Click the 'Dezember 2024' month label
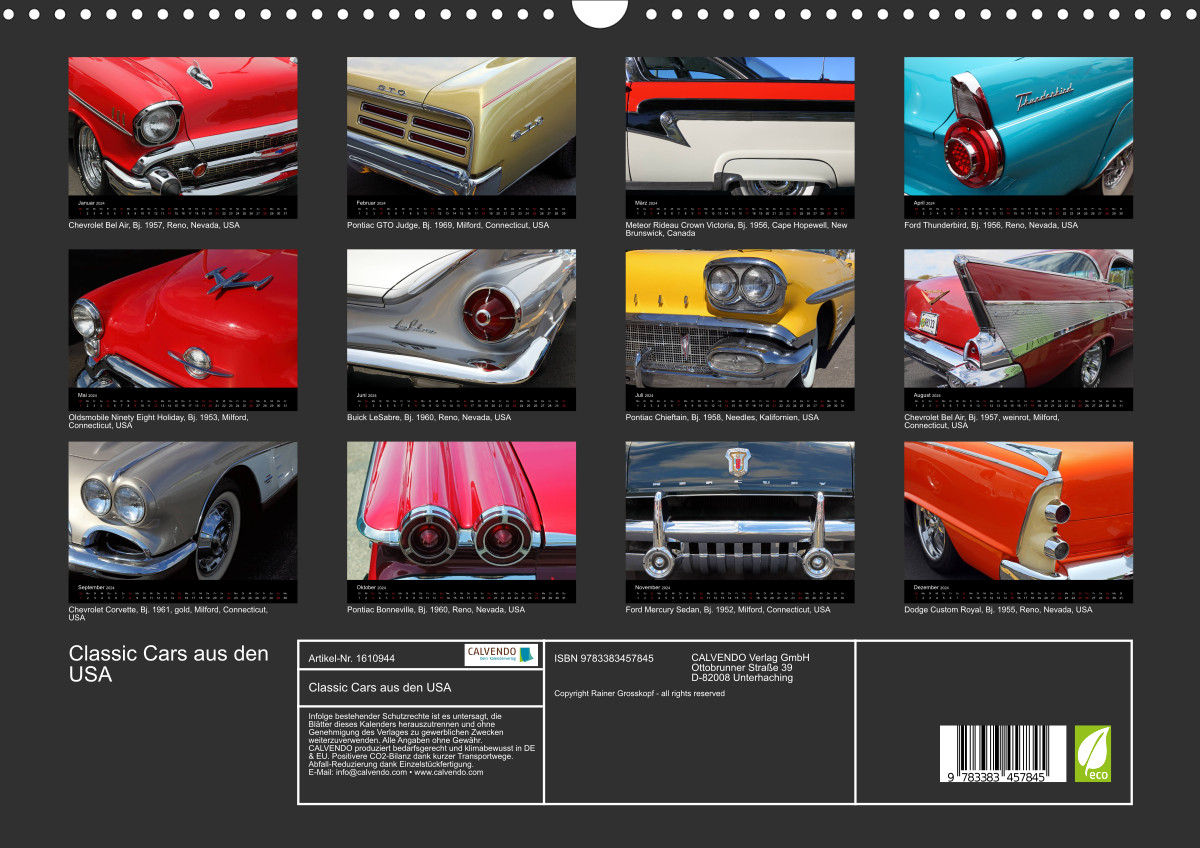This screenshot has width=1200, height=848. (931, 587)
